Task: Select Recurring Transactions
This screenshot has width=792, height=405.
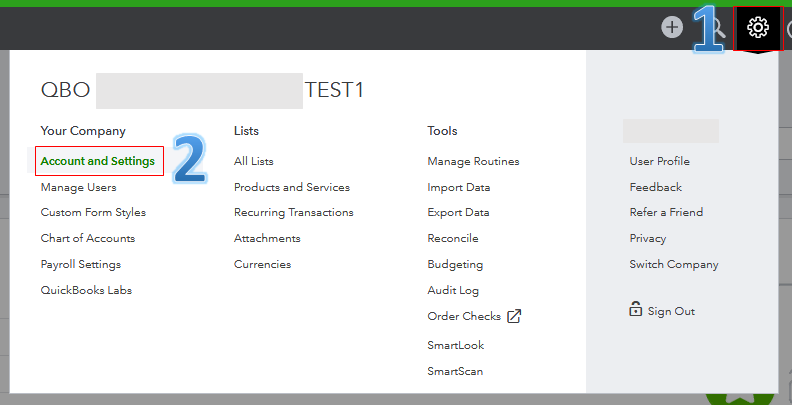Action: (294, 212)
